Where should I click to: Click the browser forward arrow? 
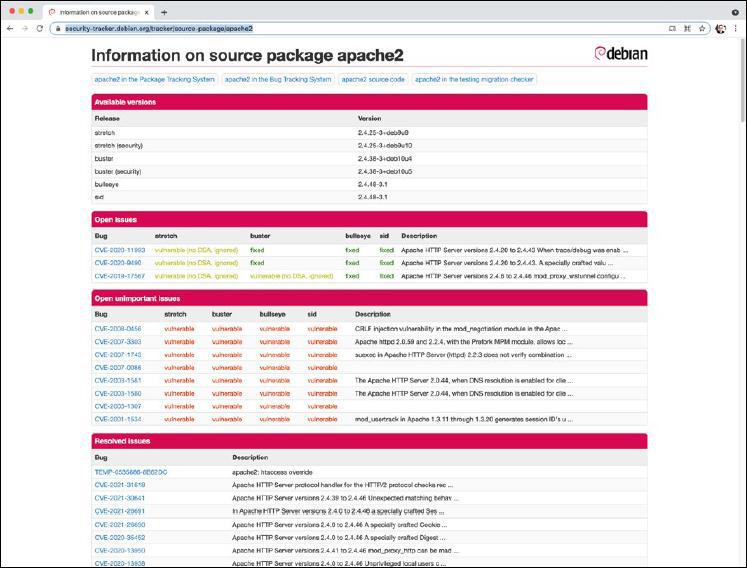click(25, 29)
